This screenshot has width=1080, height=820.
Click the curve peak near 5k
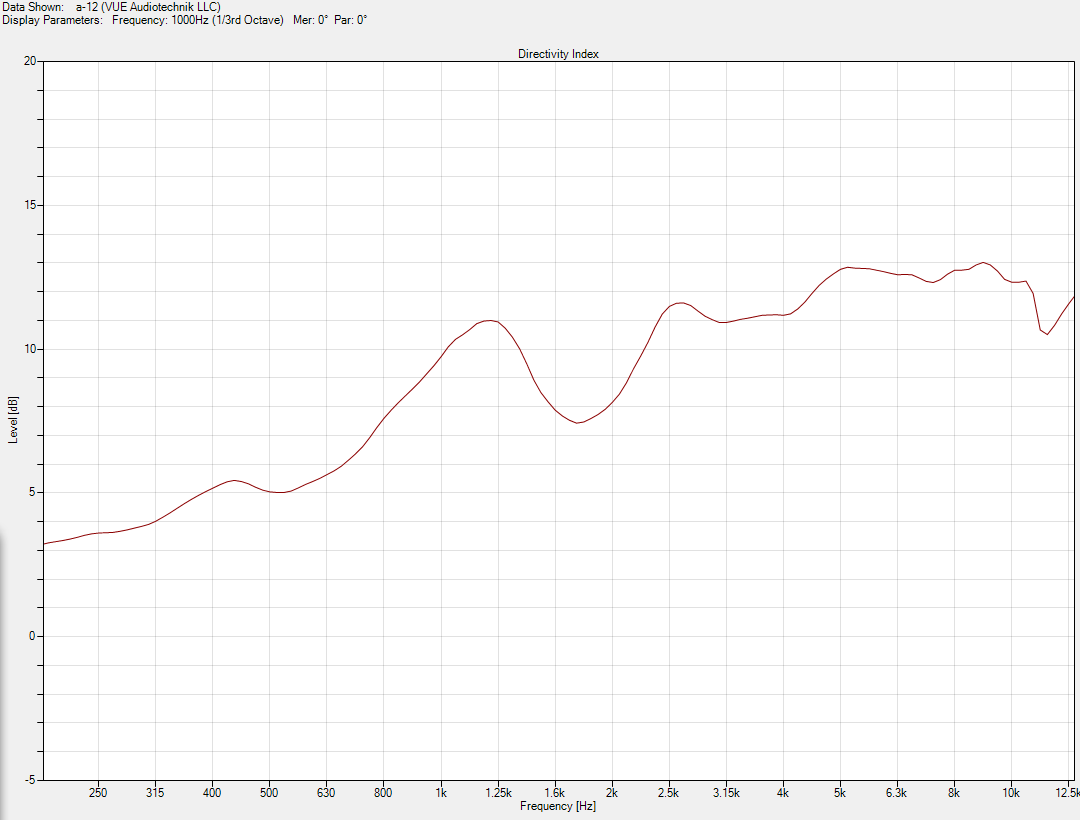point(847,267)
